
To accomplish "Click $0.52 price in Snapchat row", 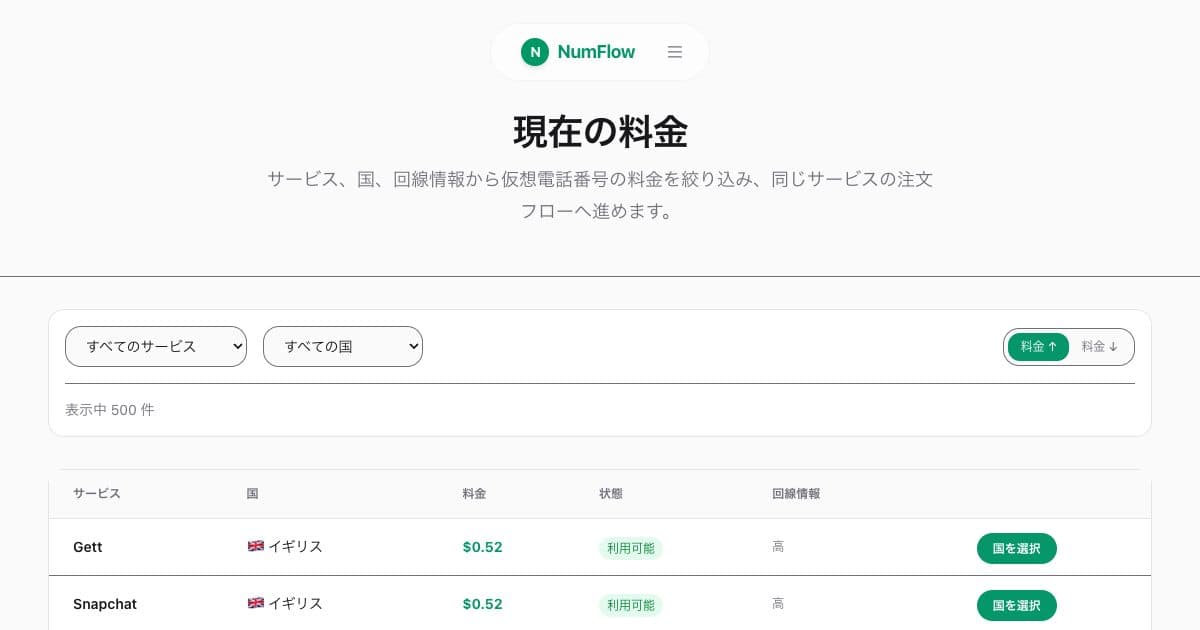I will [x=482, y=604].
